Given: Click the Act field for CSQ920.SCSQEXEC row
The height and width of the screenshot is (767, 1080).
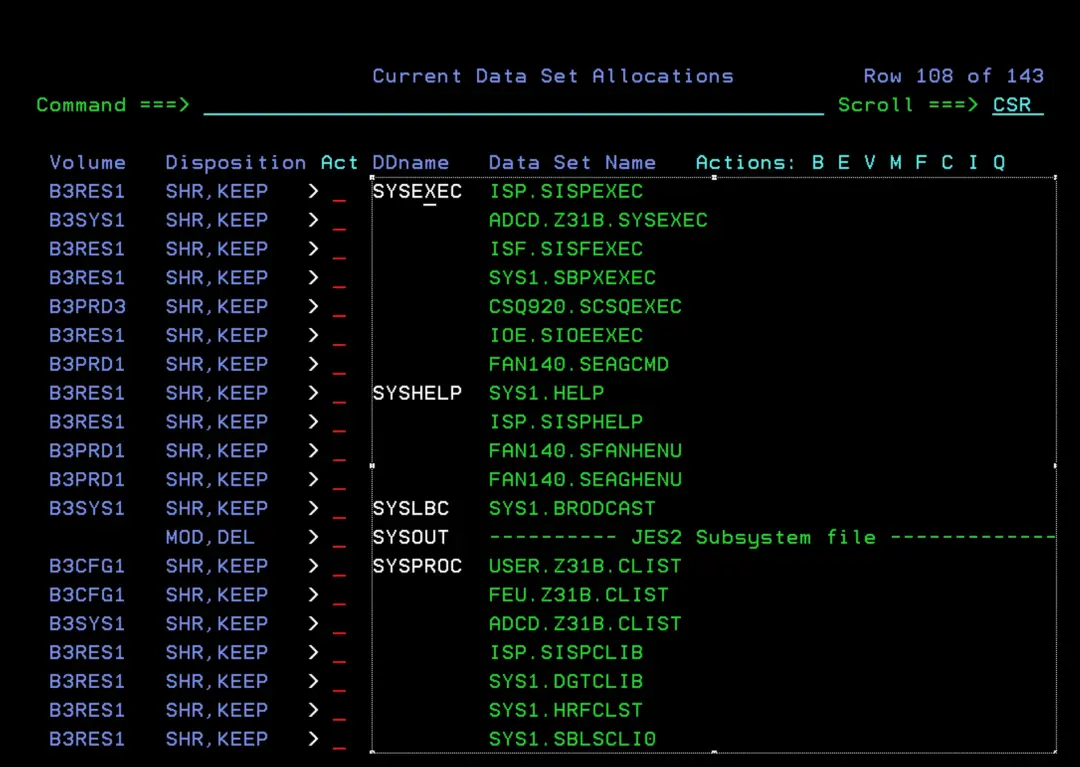Looking at the screenshot, I should click(x=339, y=308).
